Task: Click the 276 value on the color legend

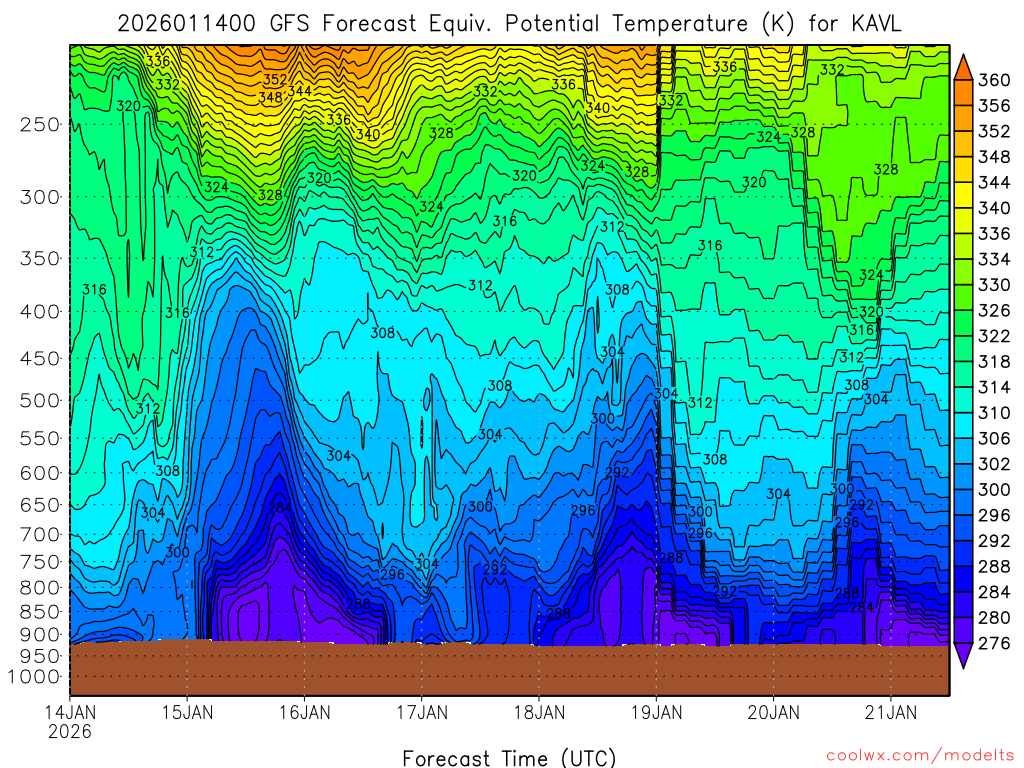Action: pos(994,643)
